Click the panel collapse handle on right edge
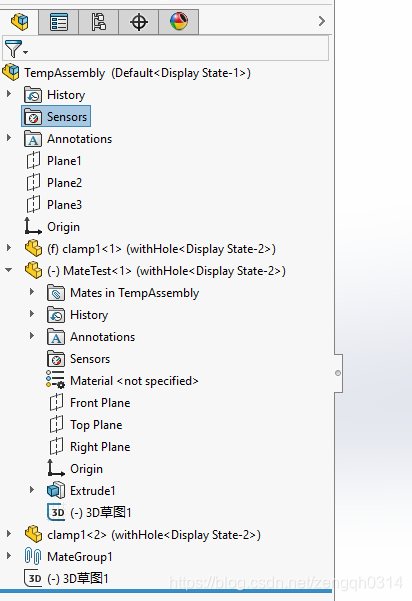Viewport: 412px width, 601px height. coord(338,373)
